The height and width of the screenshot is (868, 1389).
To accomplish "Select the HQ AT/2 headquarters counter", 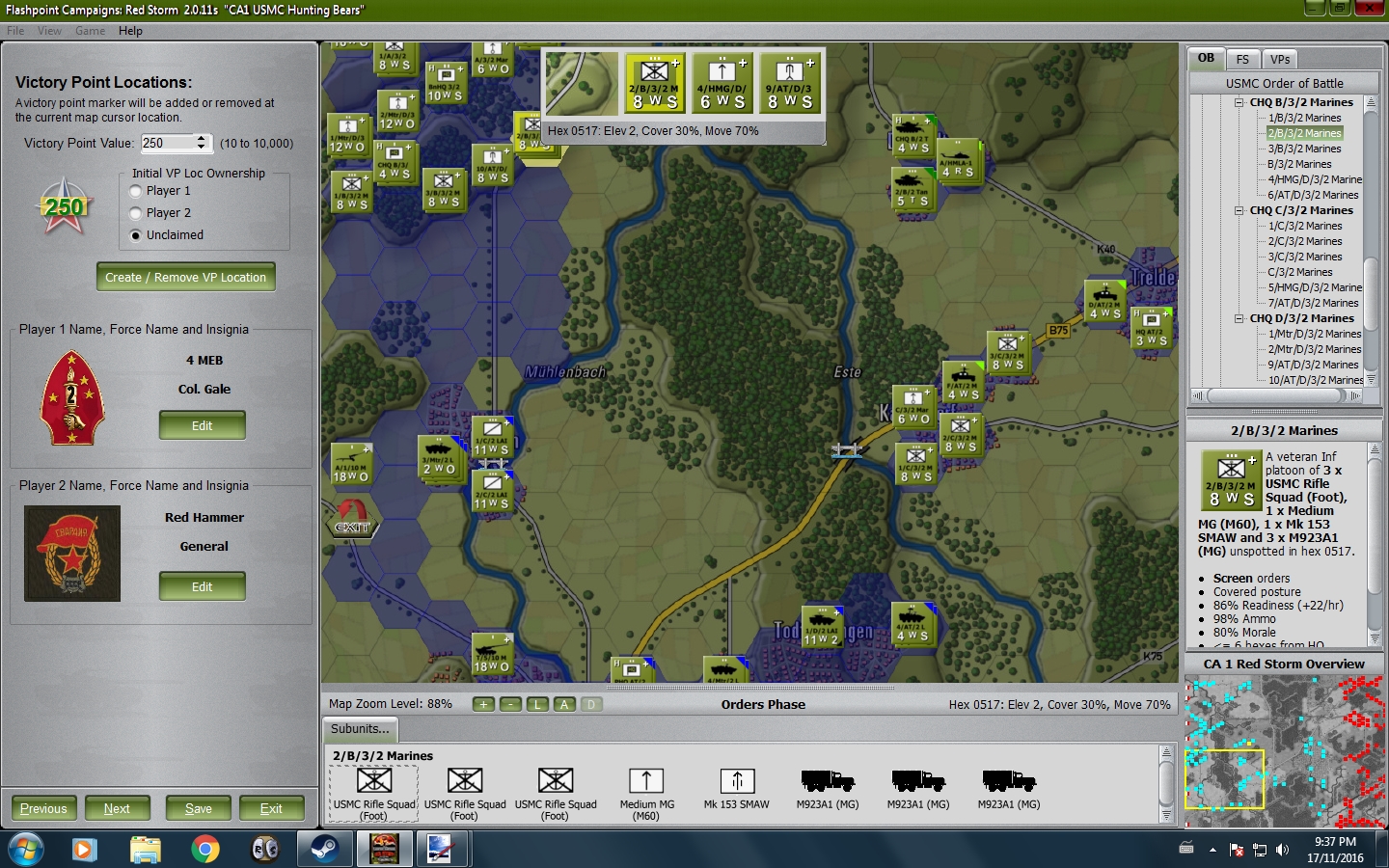I will click(x=1151, y=328).
